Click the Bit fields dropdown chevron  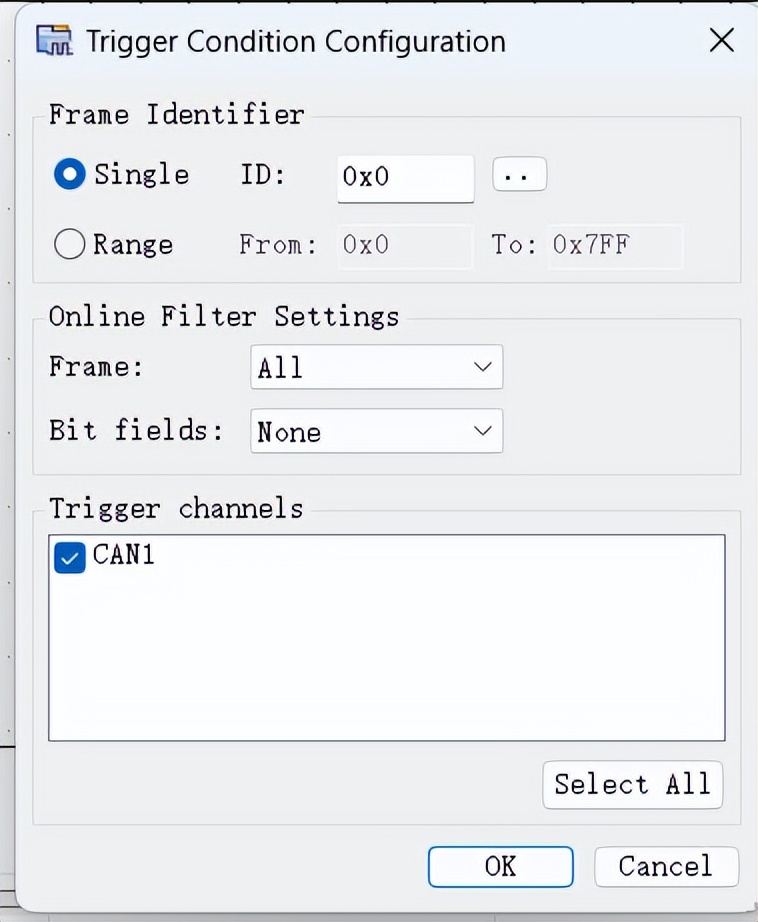483,432
